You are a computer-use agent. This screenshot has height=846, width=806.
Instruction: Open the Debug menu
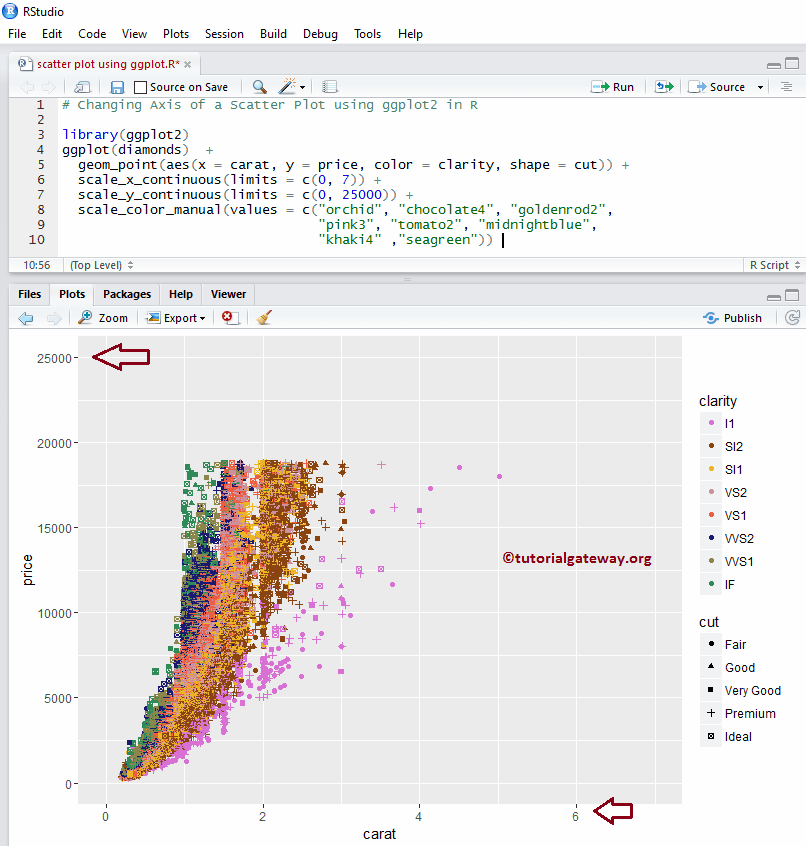pyautogui.click(x=320, y=34)
